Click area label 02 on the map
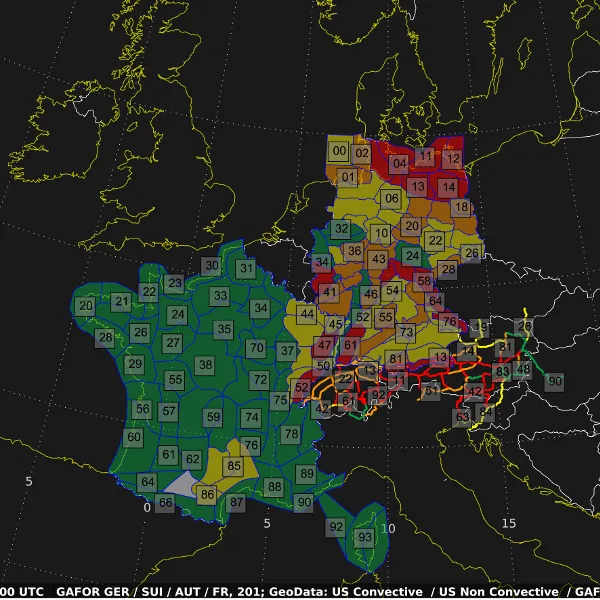600x600 pixels. 362,153
